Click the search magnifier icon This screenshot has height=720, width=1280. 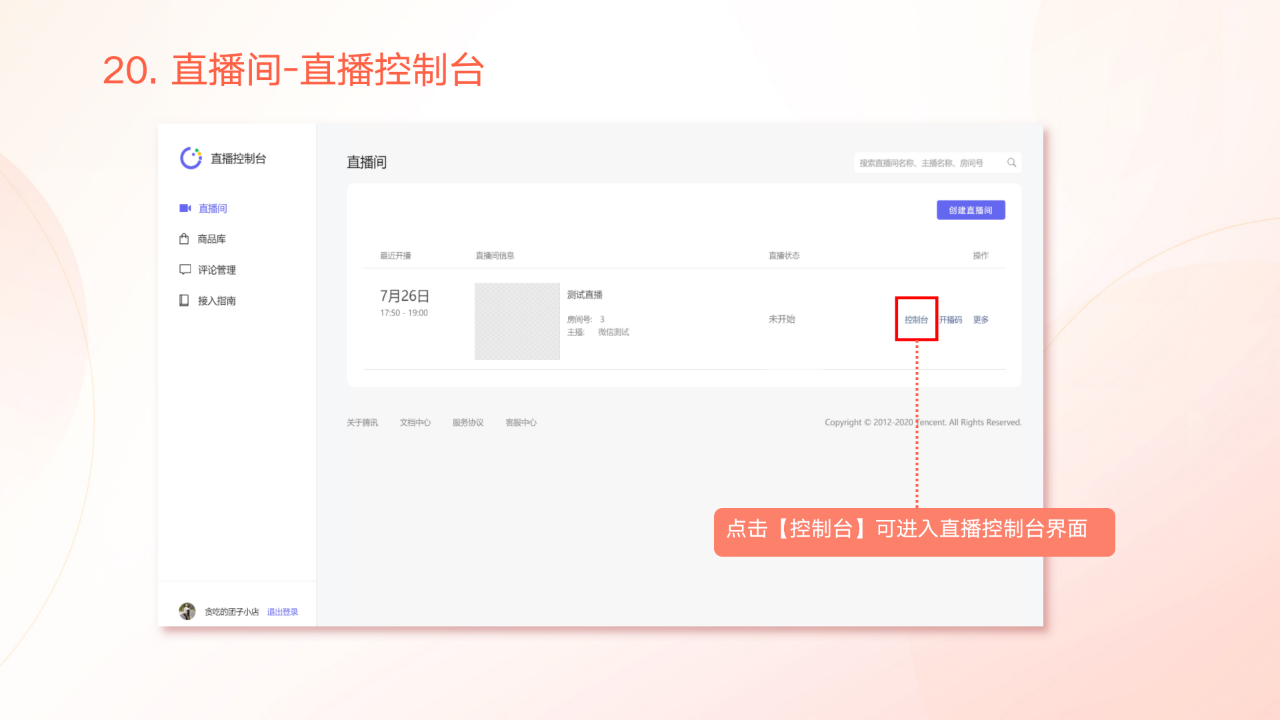point(1011,162)
